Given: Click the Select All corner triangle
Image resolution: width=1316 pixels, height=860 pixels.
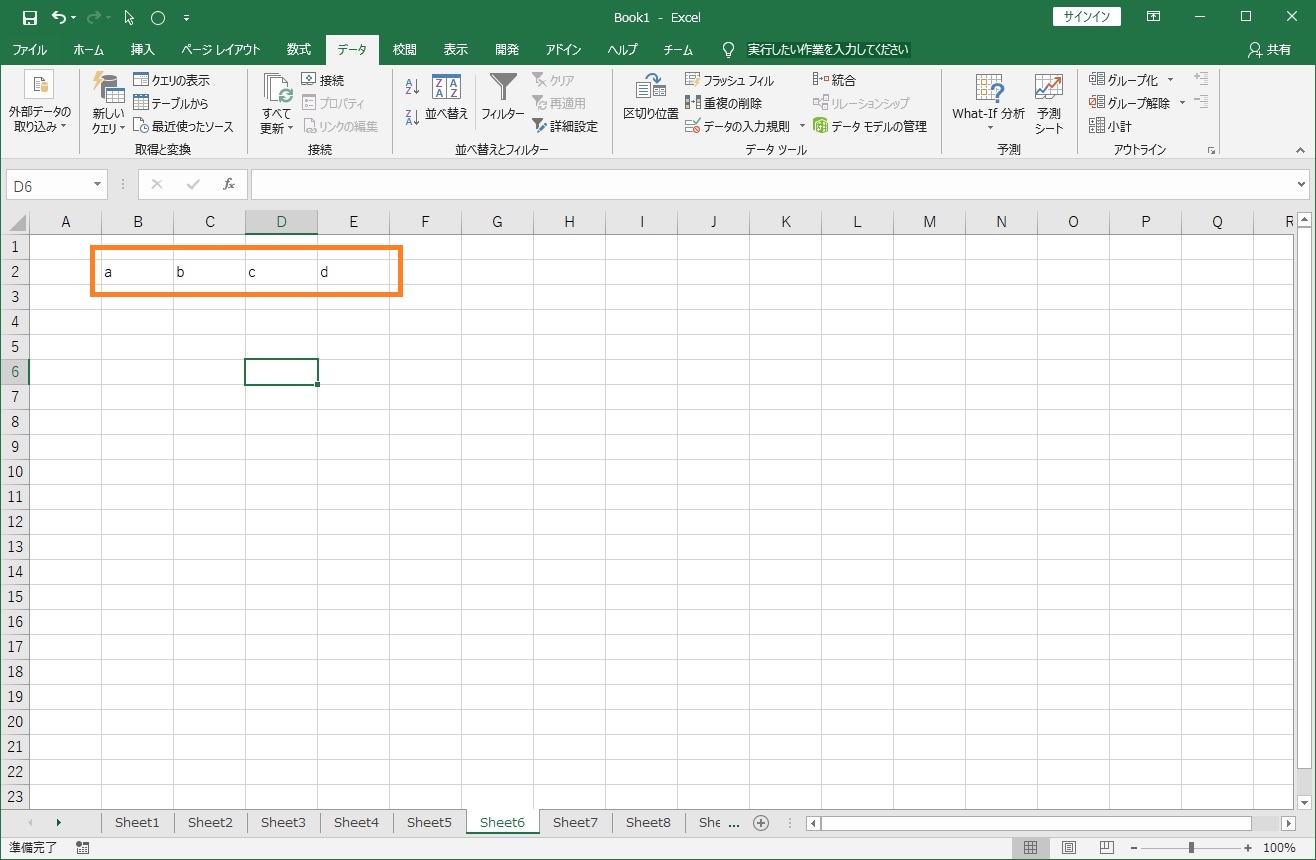Looking at the screenshot, I should coord(16,222).
